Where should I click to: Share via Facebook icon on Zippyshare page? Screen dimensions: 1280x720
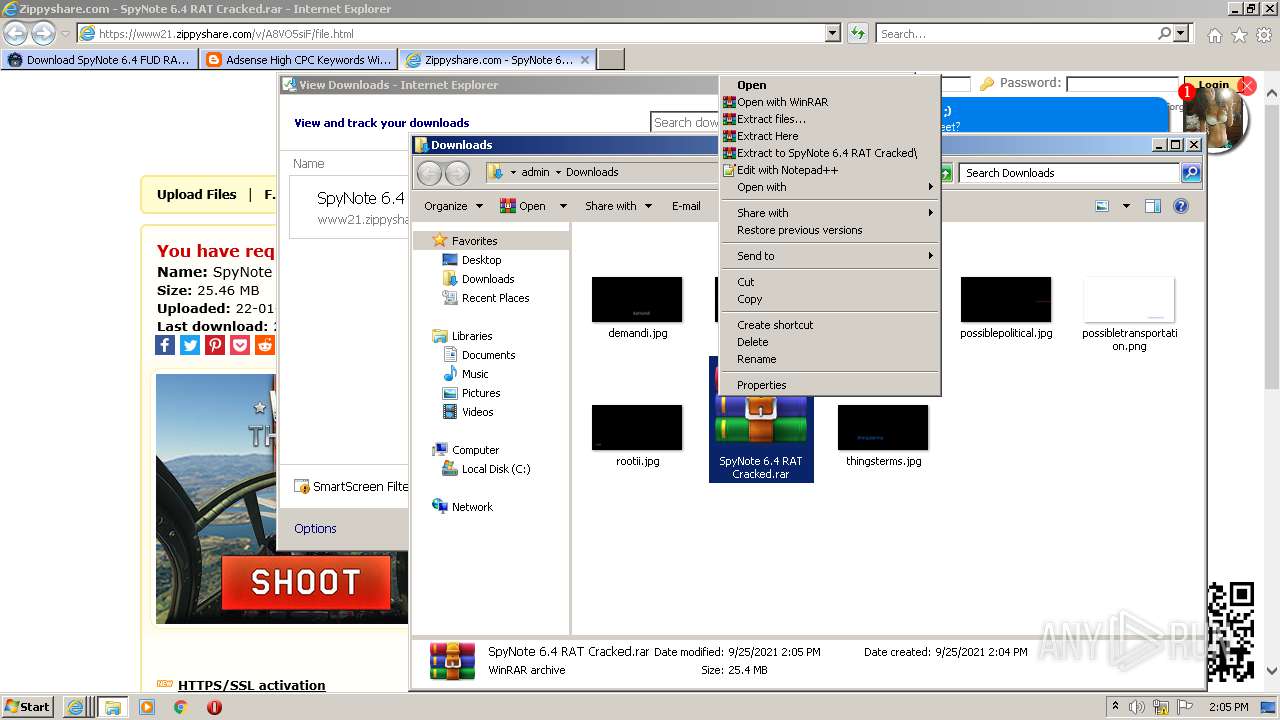(x=165, y=345)
